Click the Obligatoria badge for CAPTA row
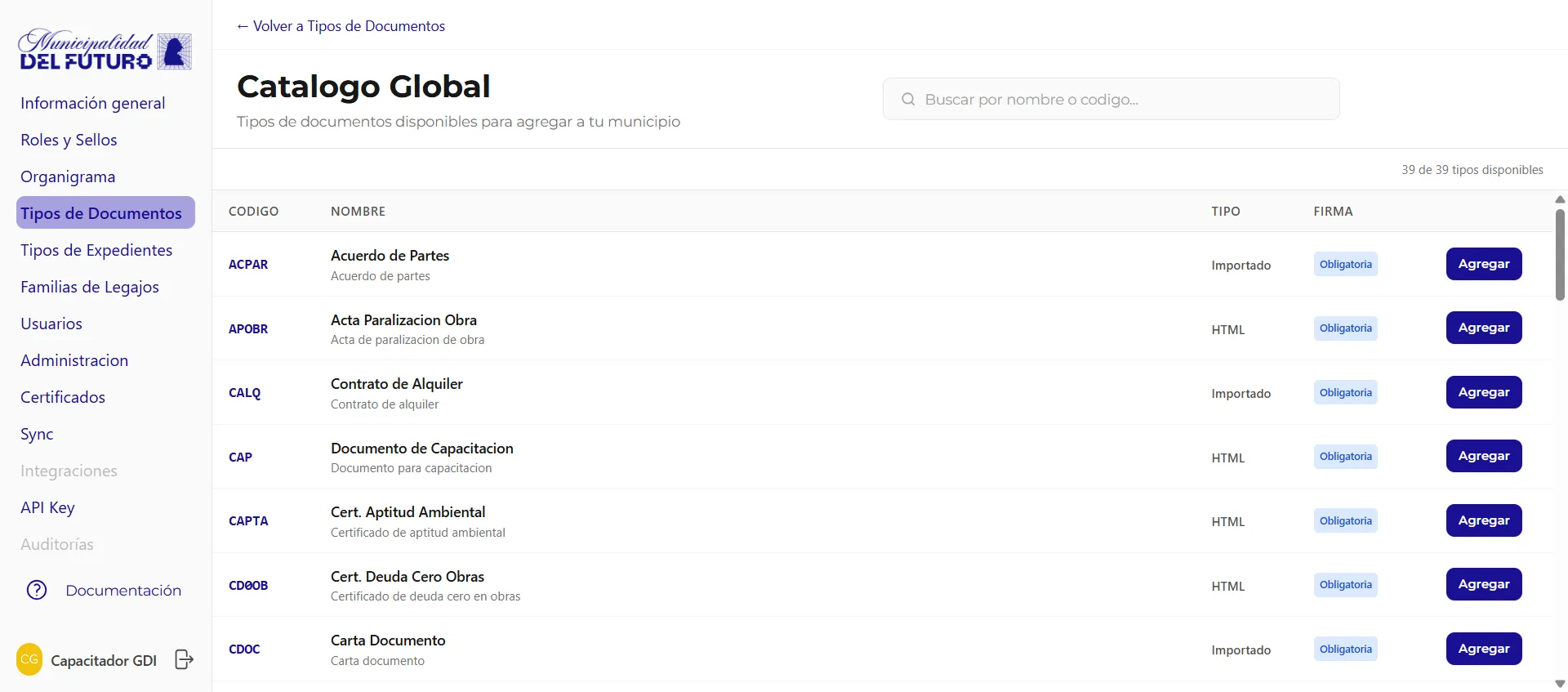This screenshot has height=692, width=1568. coord(1345,520)
